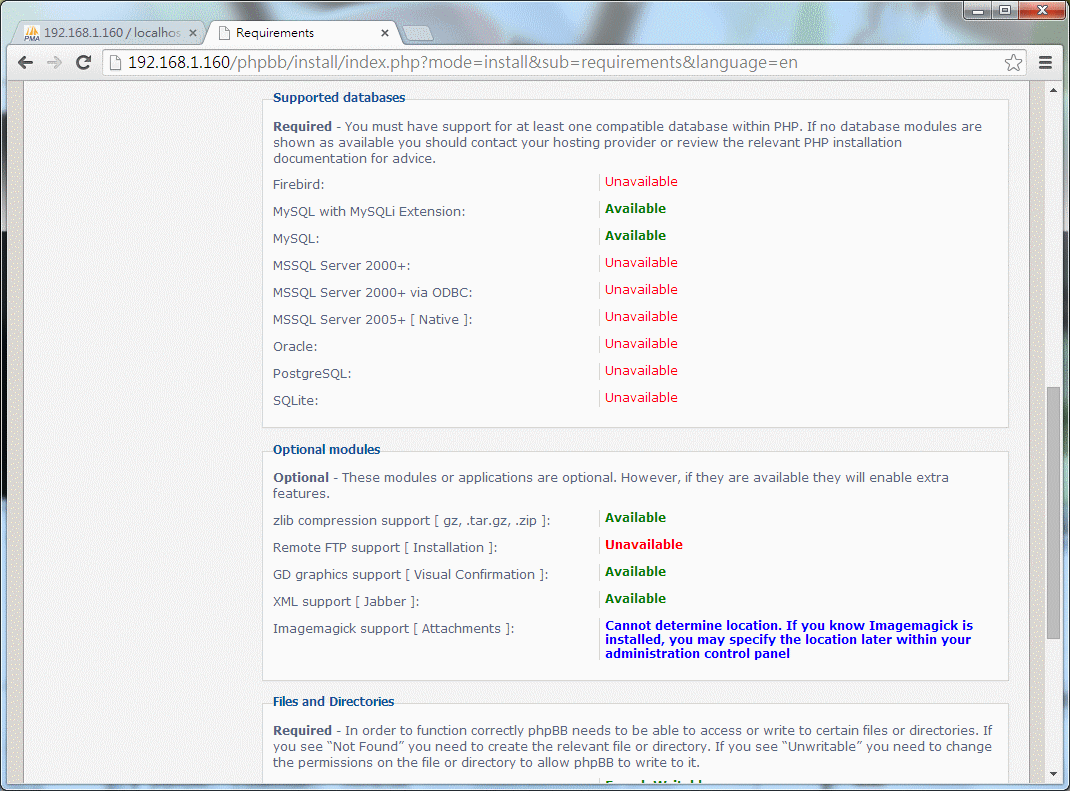This screenshot has width=1070, height=791.
Task: Click Unavailable status for PostgreSQL
Action: [x=641, y=371]
